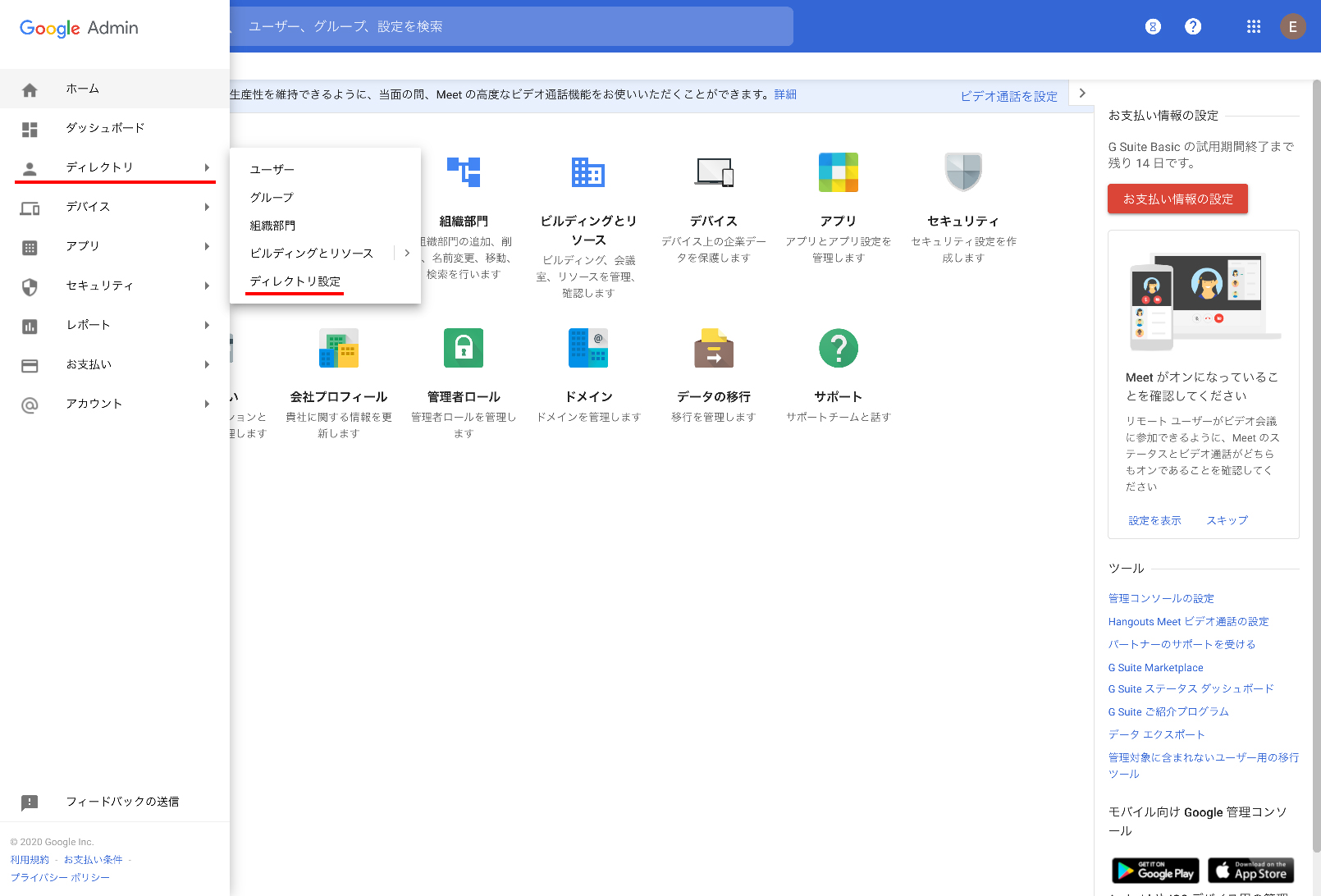Click the Apps grid icon in sidebar

pos(30,247)
